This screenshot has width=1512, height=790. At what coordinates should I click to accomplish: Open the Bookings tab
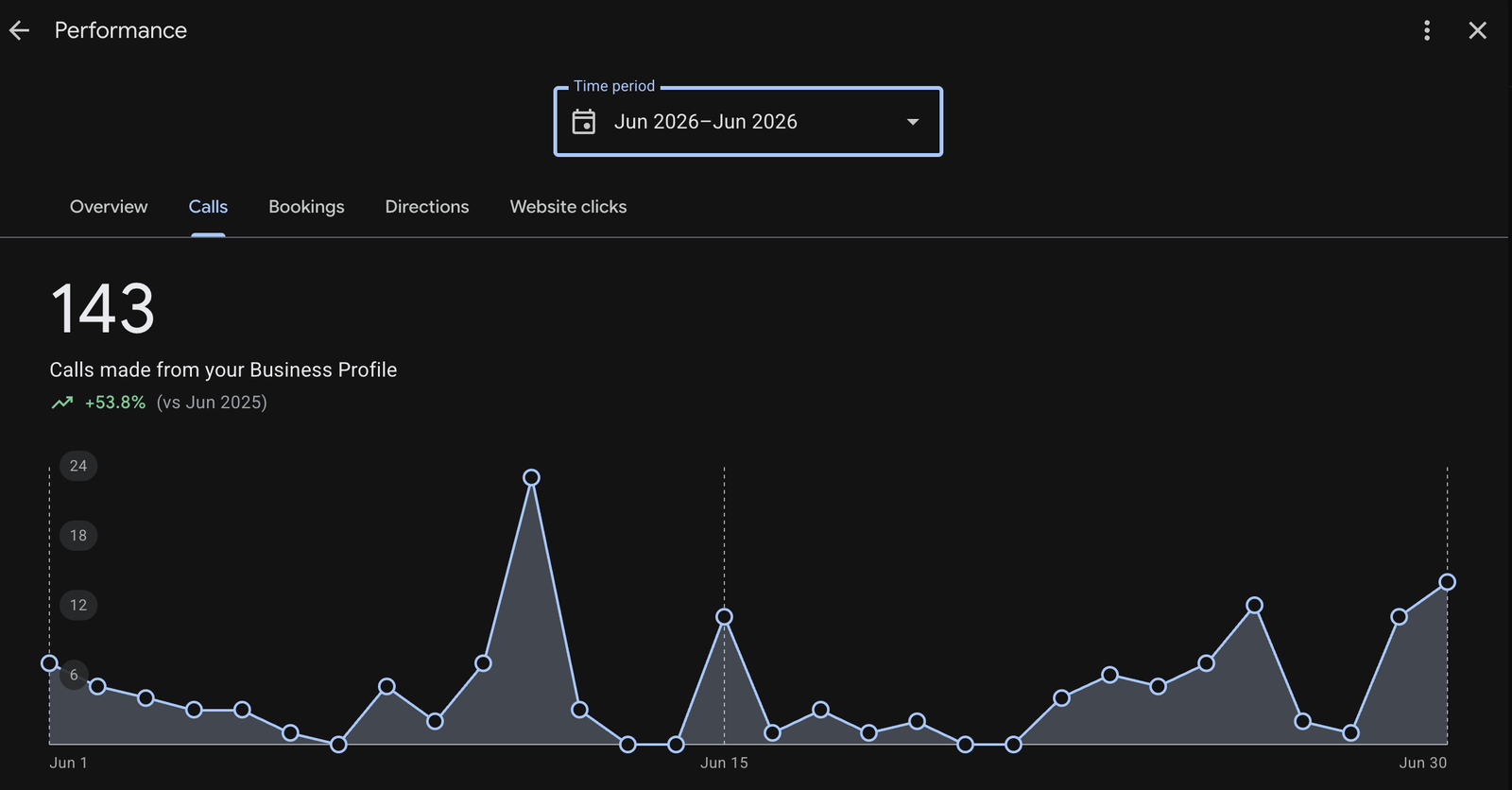(x=306, y=207)
